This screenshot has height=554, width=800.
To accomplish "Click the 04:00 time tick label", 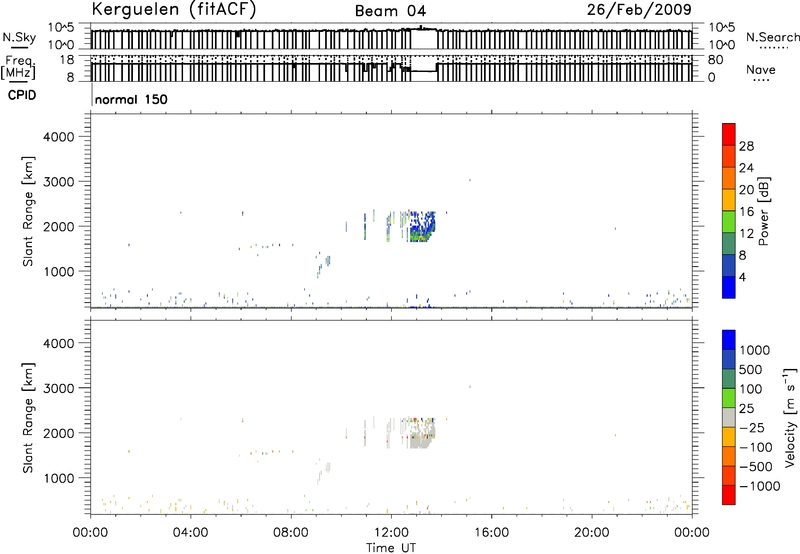I will point(190,533).
